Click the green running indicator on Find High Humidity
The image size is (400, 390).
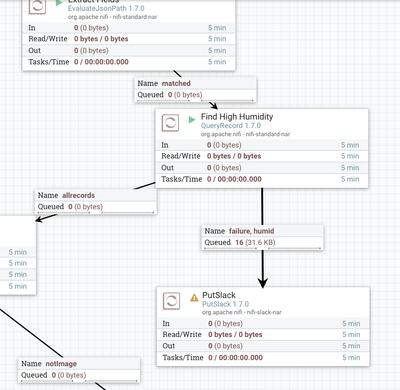192,119
